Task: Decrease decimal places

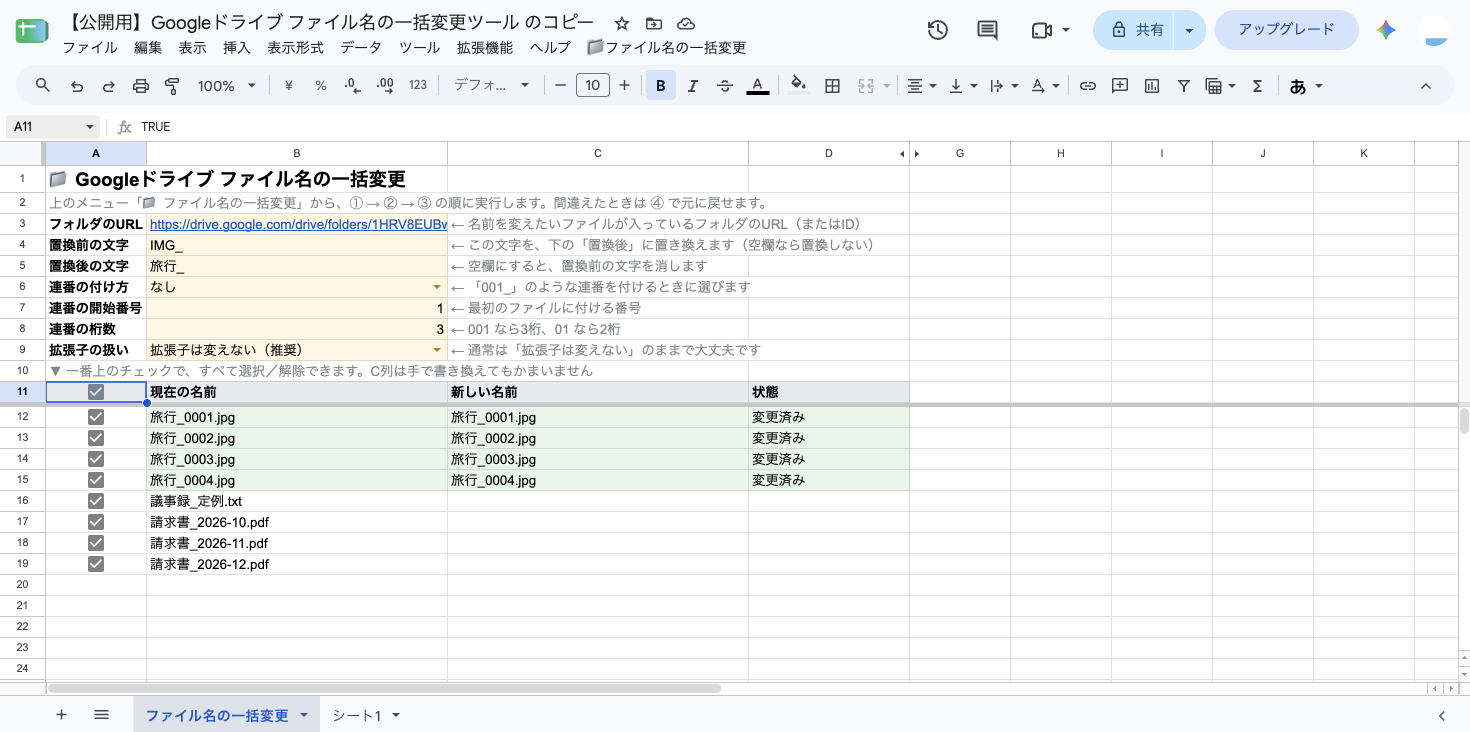Action: (x=352, y=86)
